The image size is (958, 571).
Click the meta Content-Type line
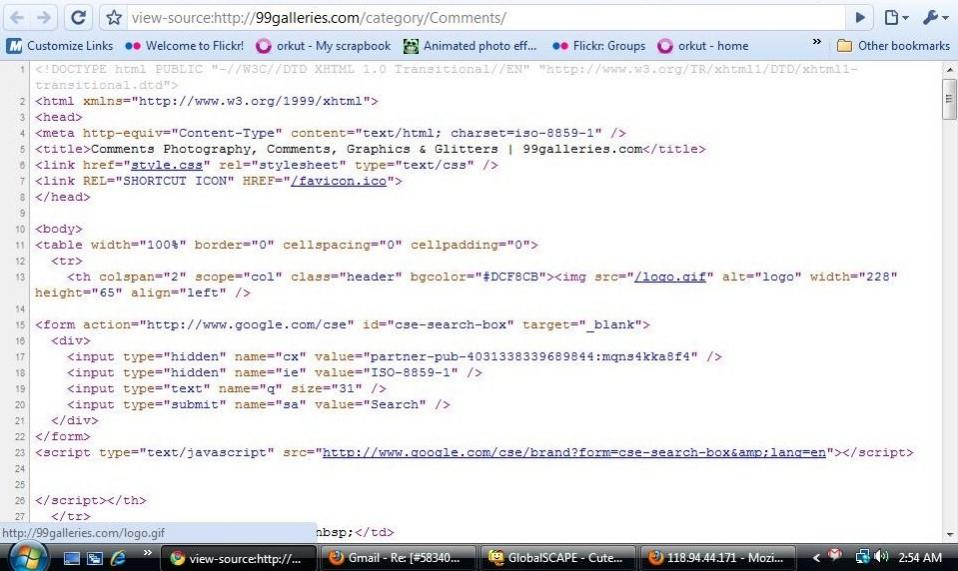pos(331,133)
